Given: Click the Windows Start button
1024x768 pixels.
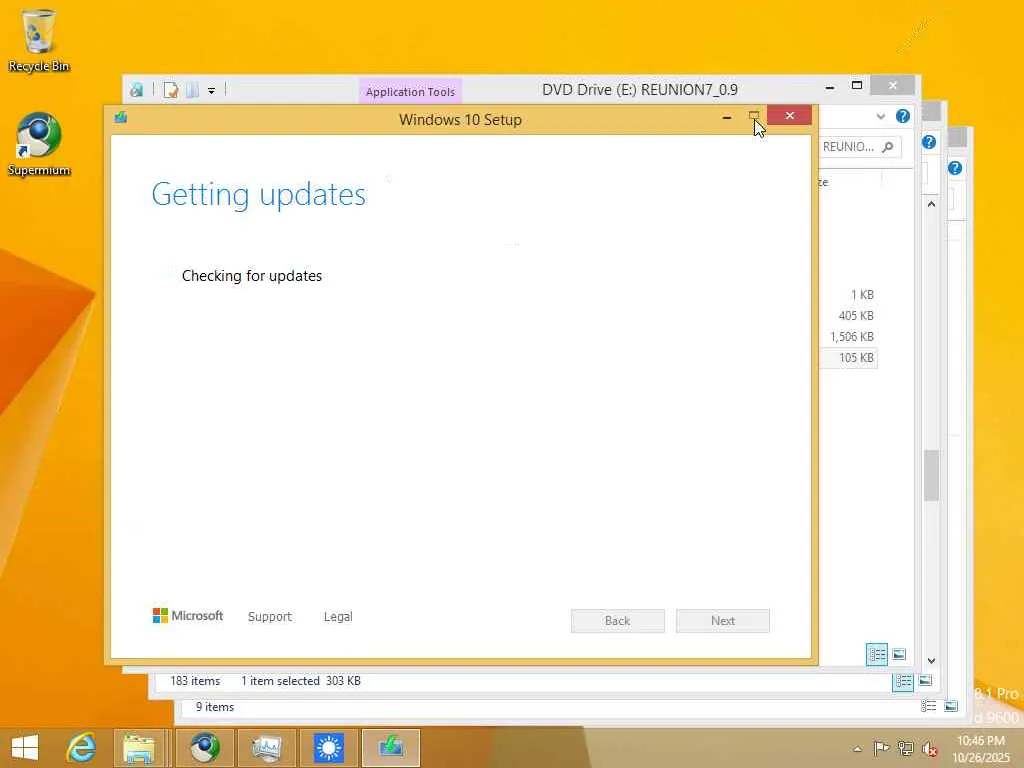Looking at the screenshot, I should click(x=25, y=748).
